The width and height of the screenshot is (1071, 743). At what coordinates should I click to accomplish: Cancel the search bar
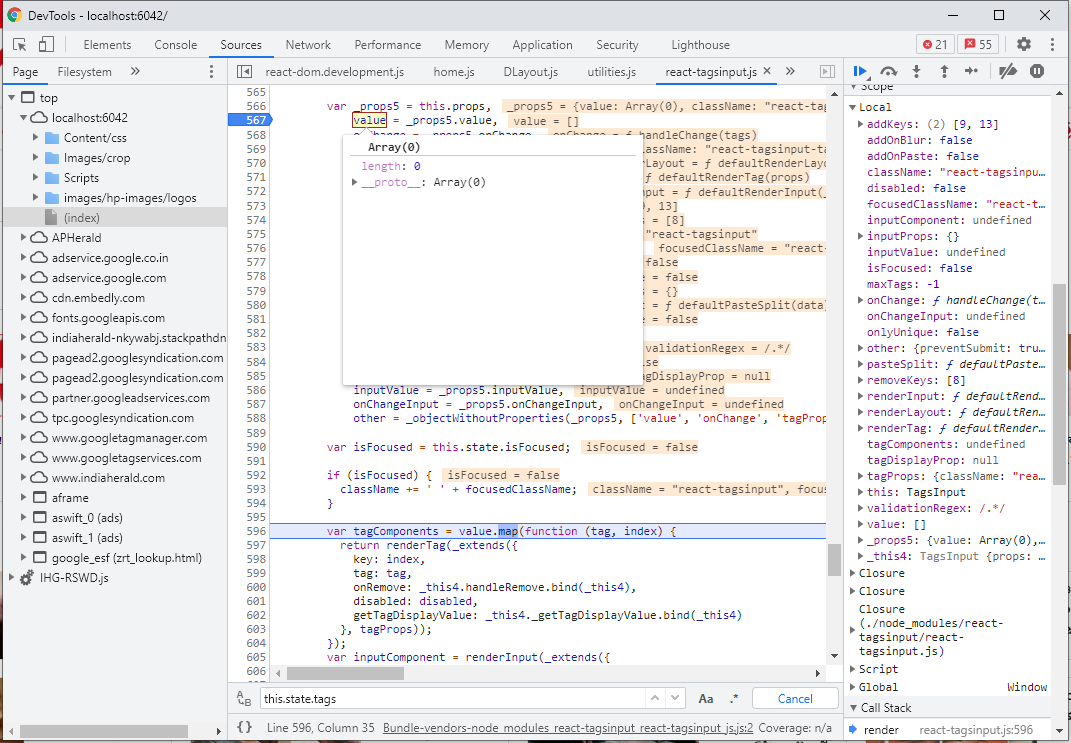[795, 699]
